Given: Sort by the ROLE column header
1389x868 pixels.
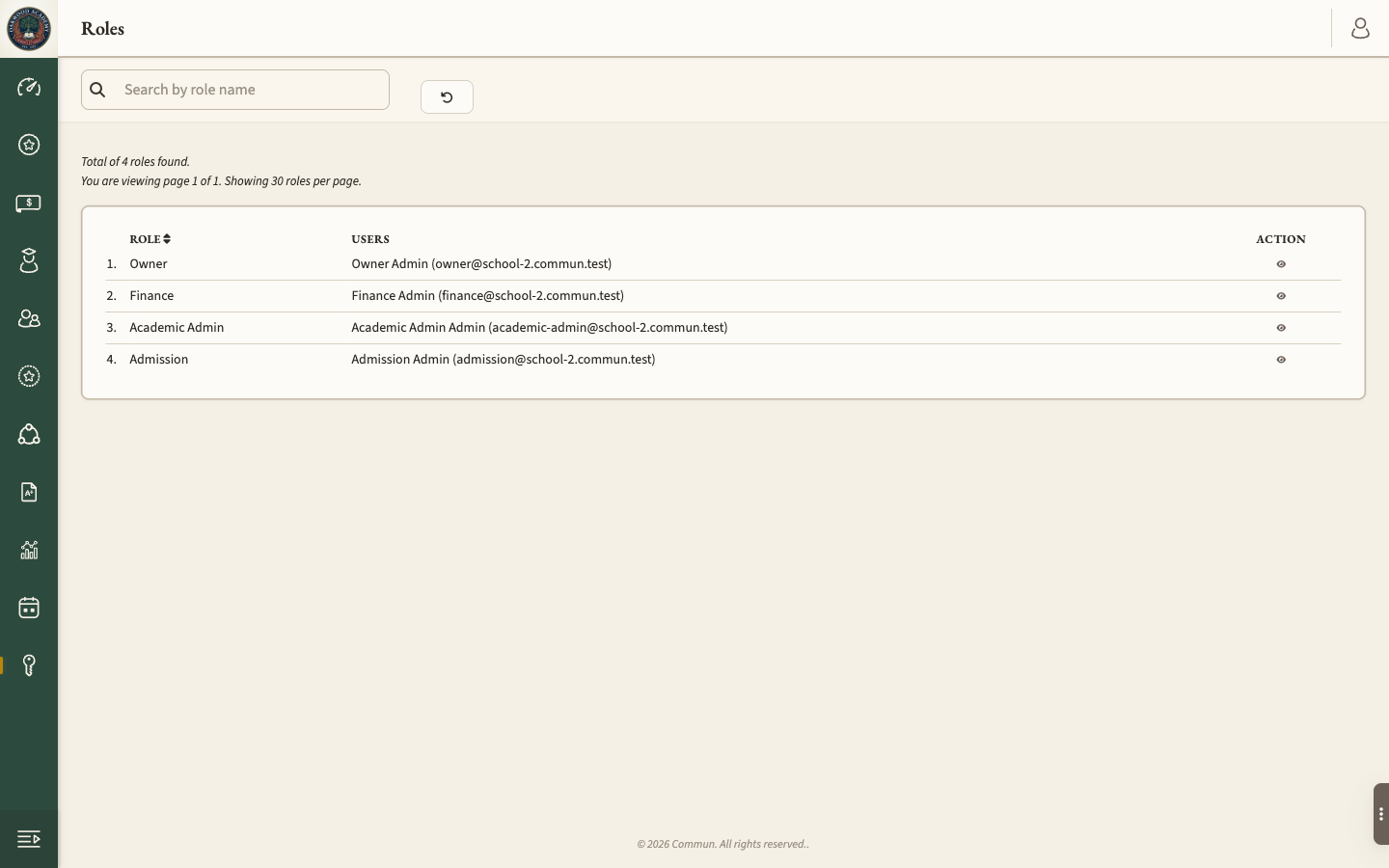Looking at the screenshot, I should 150,239.
